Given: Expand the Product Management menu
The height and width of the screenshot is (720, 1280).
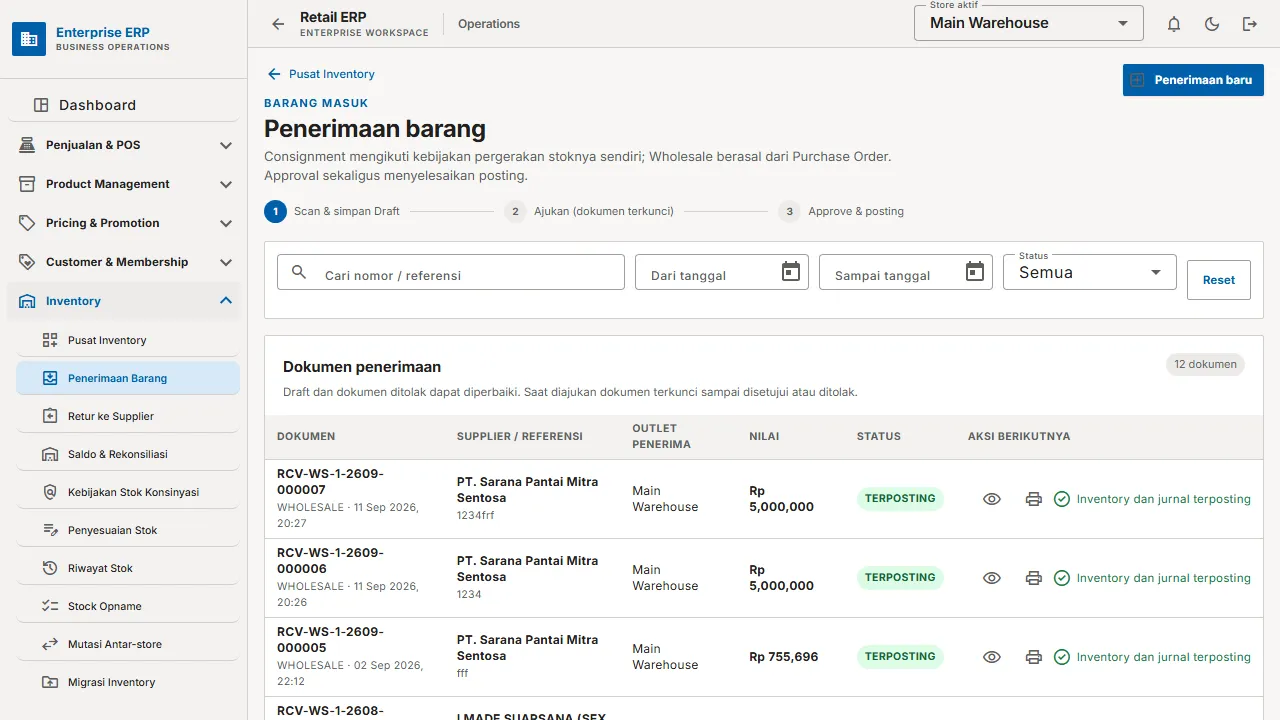Looking at the screenshot, I should click(x=124, y=184).
